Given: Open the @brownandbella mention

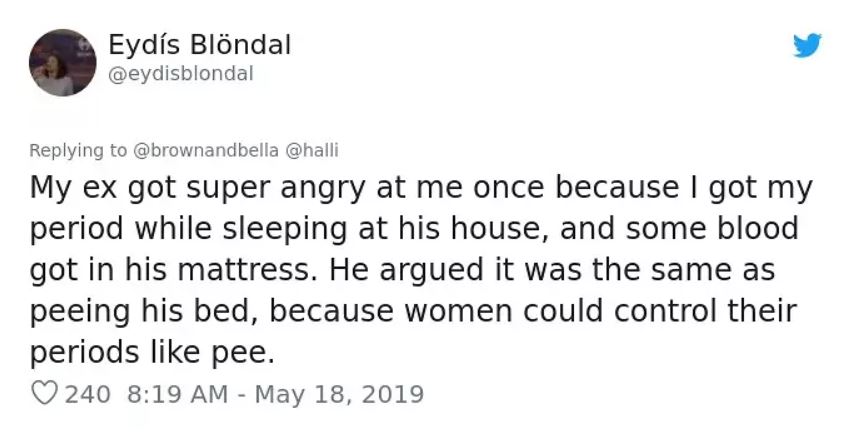Looking at the screenshot, I should coord(206,150).
